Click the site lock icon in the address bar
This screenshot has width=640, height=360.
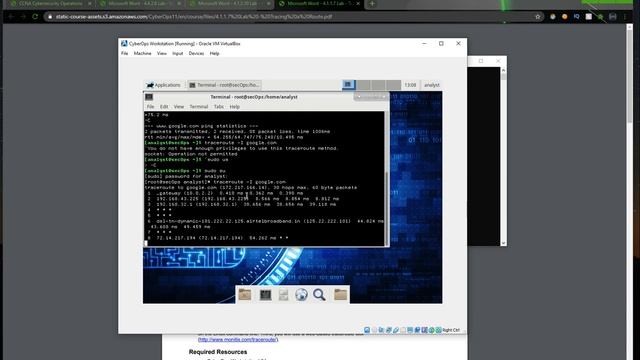pyautogui.click(x=50, y=17)
